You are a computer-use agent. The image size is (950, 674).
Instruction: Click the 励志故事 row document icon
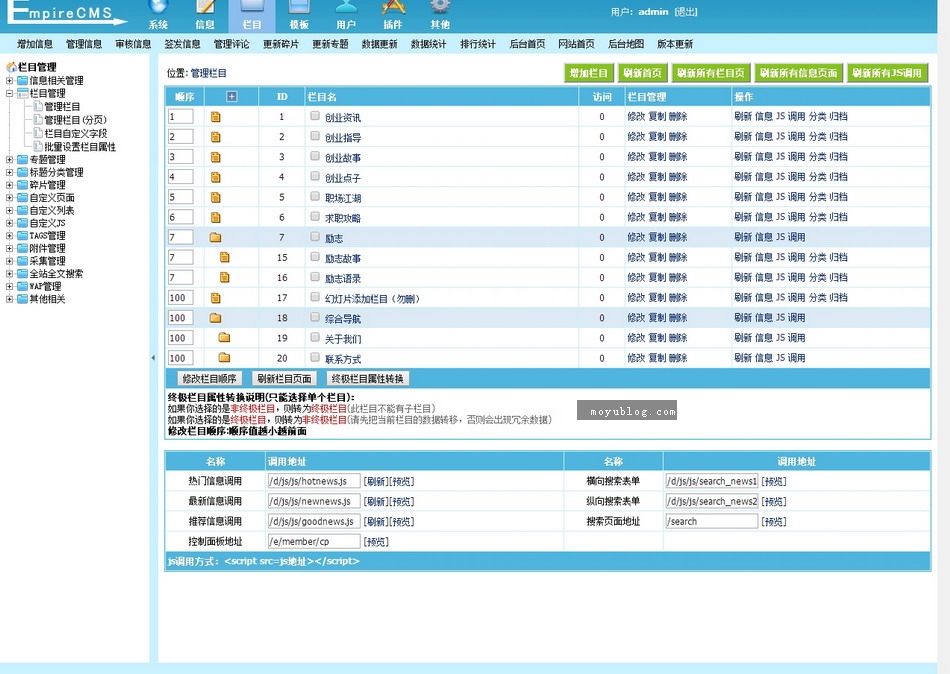click(x=225, y=258)
